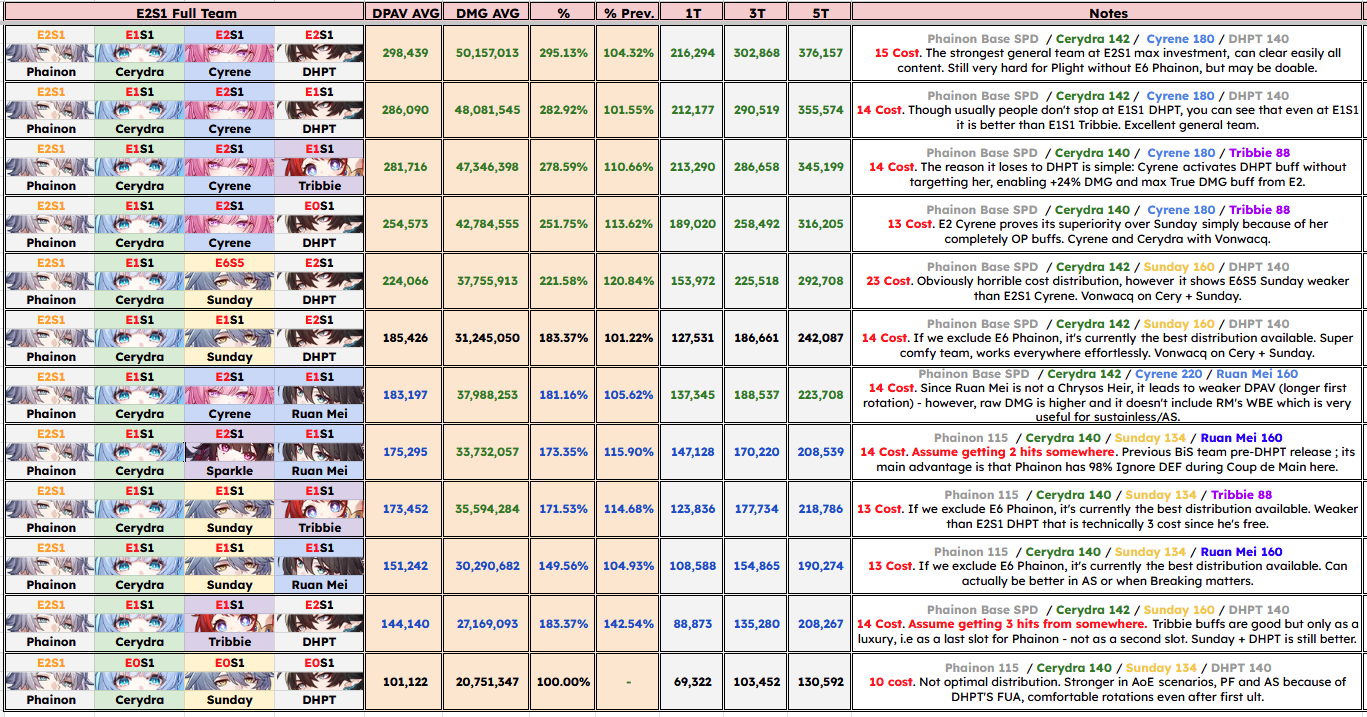Click notes cell mentioning getting 2 hits
Viewport: 1367px width, 717px height.
(x=1108, y=452)
